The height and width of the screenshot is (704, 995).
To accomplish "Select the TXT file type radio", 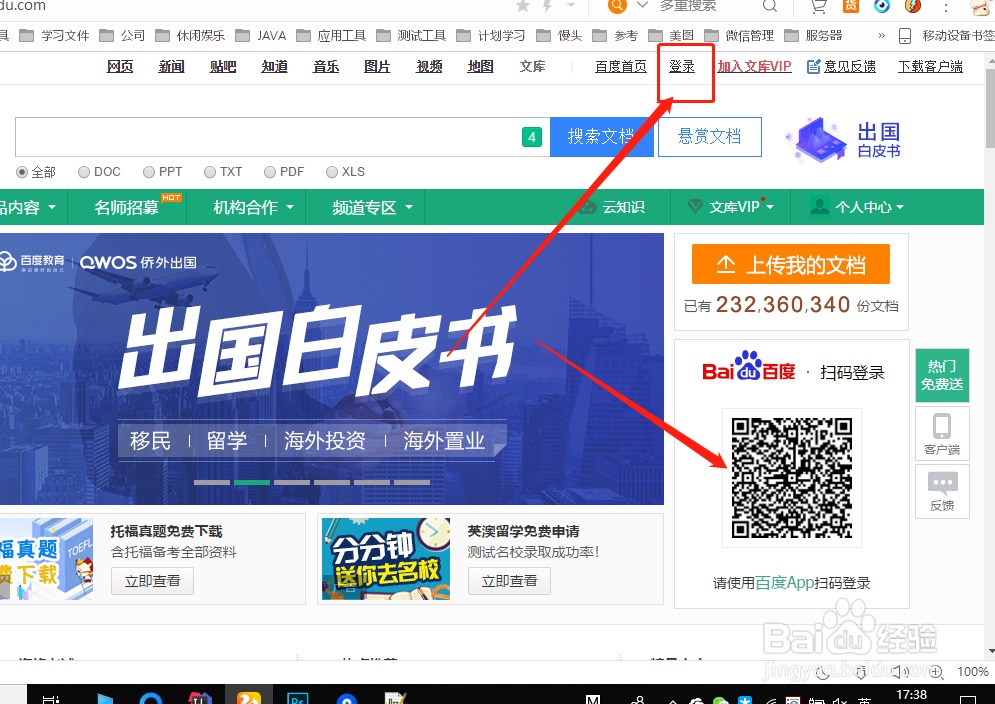I will (x=210, y=172).
